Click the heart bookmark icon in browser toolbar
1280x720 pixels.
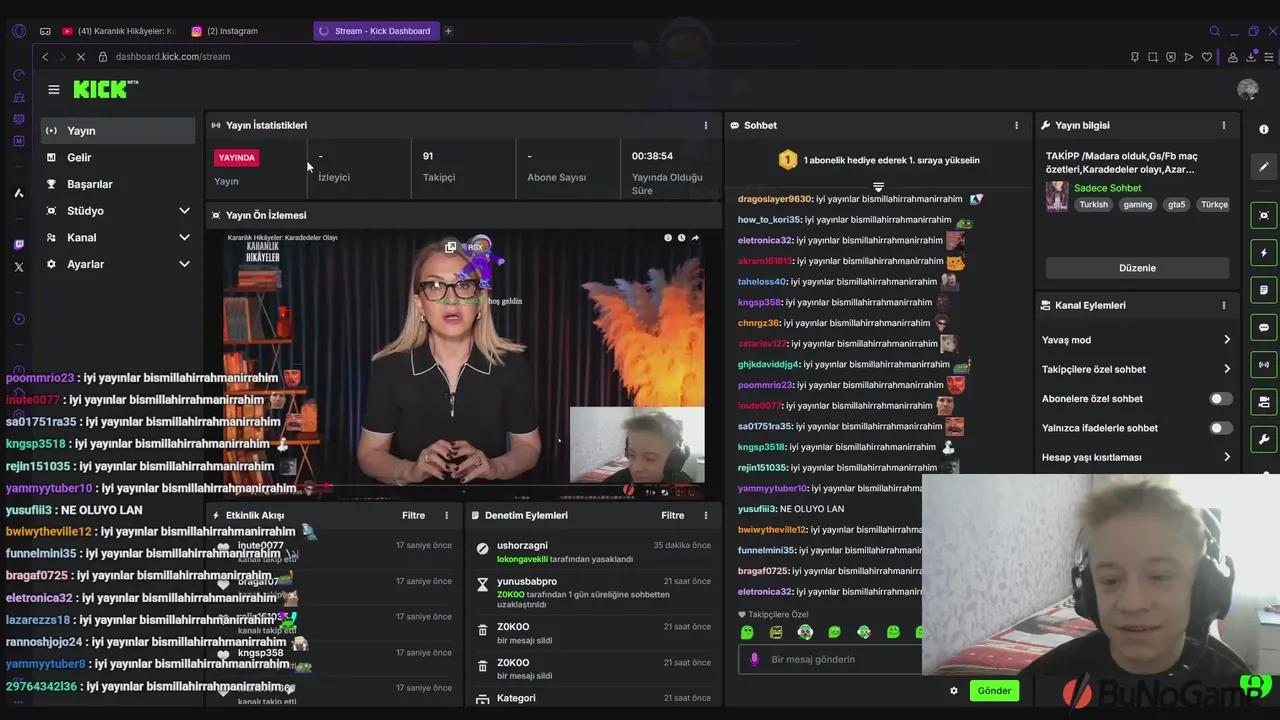1207,57
